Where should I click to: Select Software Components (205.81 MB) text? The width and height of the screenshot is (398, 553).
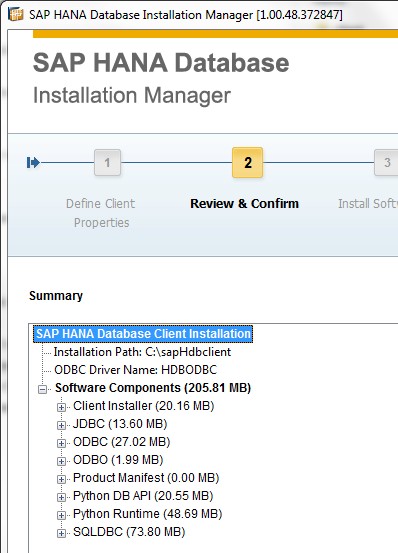(x=153, y=388)
